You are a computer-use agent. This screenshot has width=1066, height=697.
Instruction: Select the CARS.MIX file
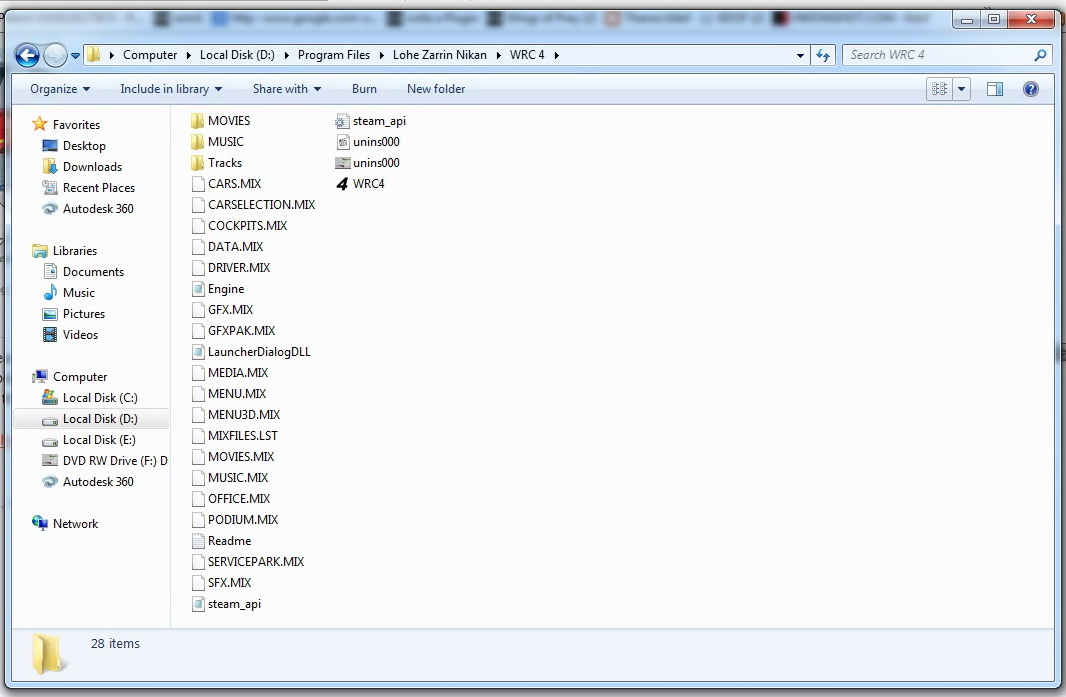(x=235, y=184)
